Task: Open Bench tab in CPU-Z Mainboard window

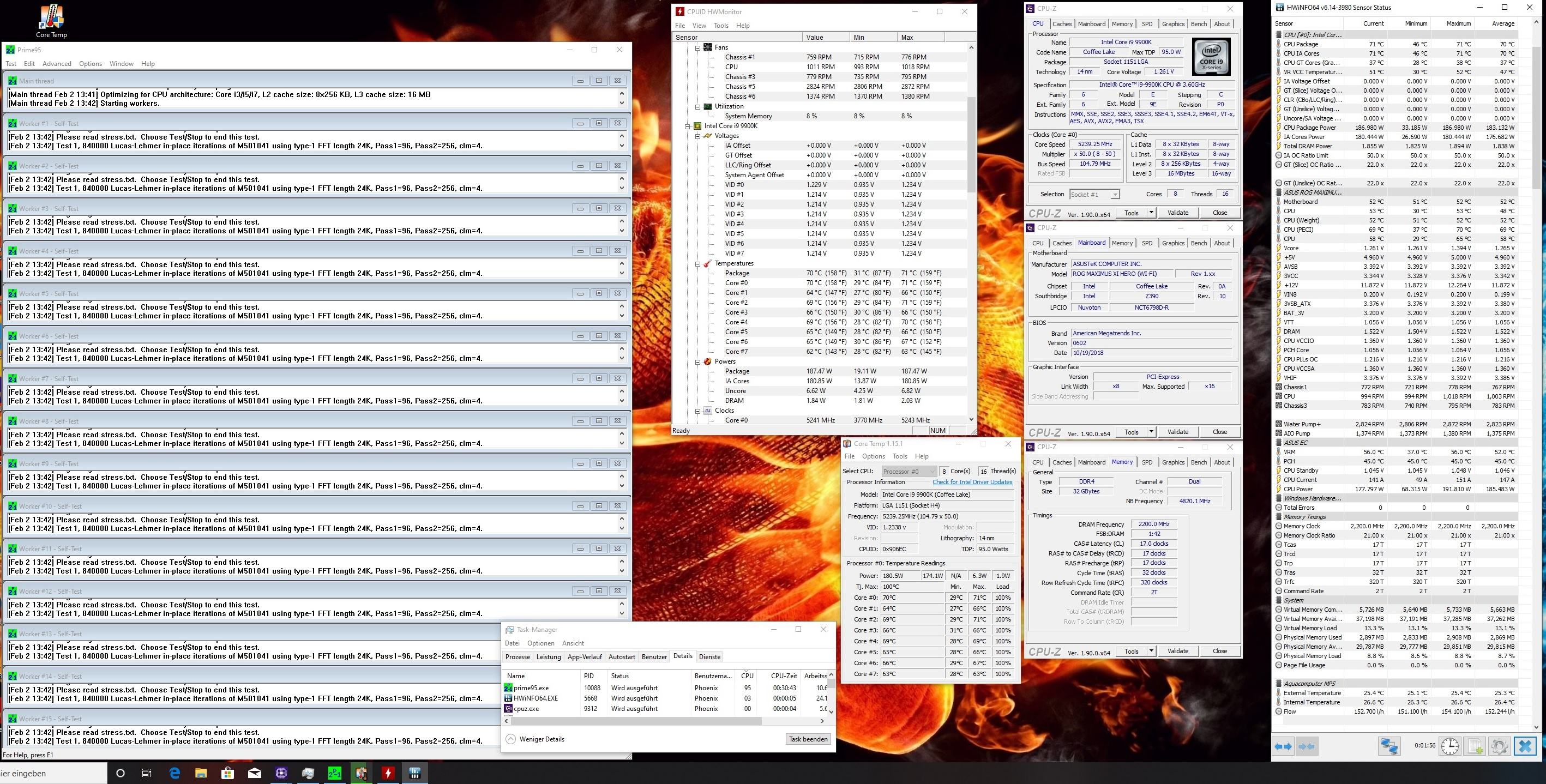Action: tap(1199, 243)
